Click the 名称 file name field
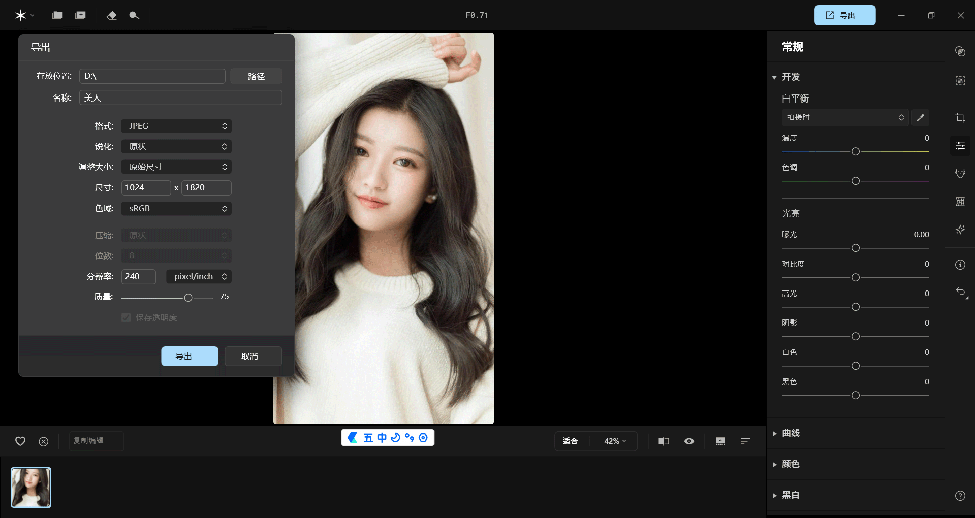The height and width of the screenshot is (518, 975). tap(180, 97)
